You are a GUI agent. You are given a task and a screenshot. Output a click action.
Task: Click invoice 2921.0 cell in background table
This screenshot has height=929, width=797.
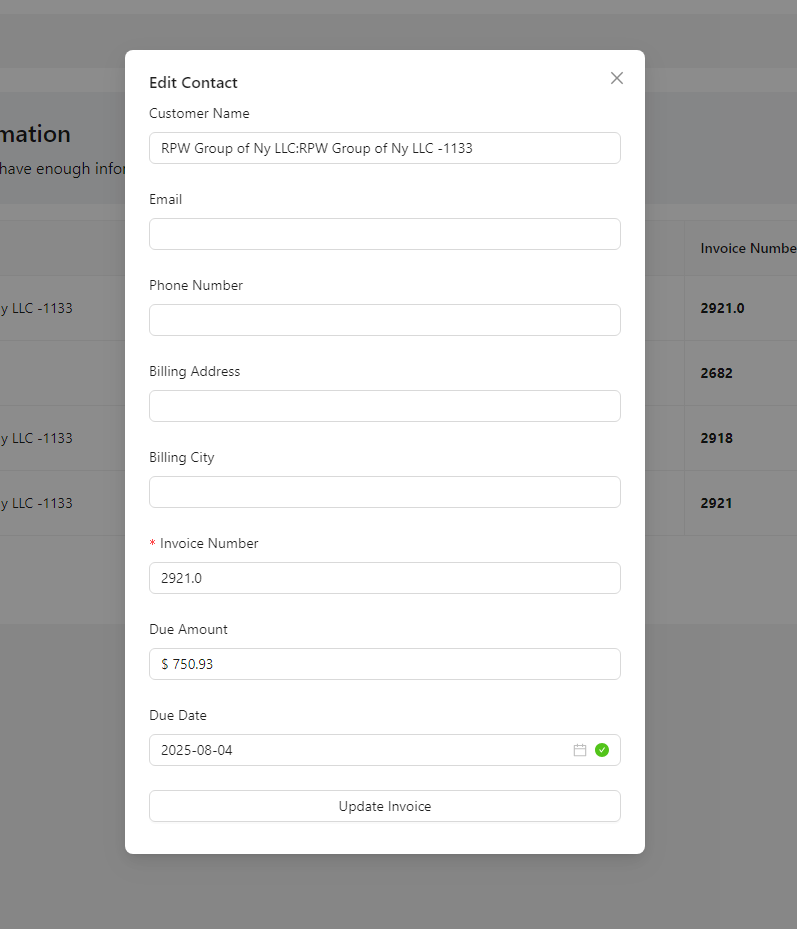(722, 308)
